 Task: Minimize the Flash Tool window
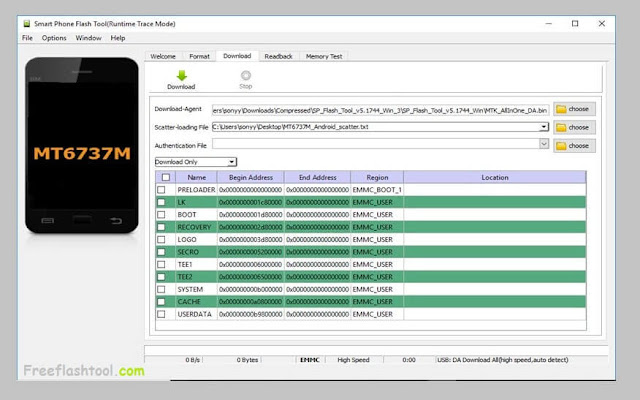point(549,24)
